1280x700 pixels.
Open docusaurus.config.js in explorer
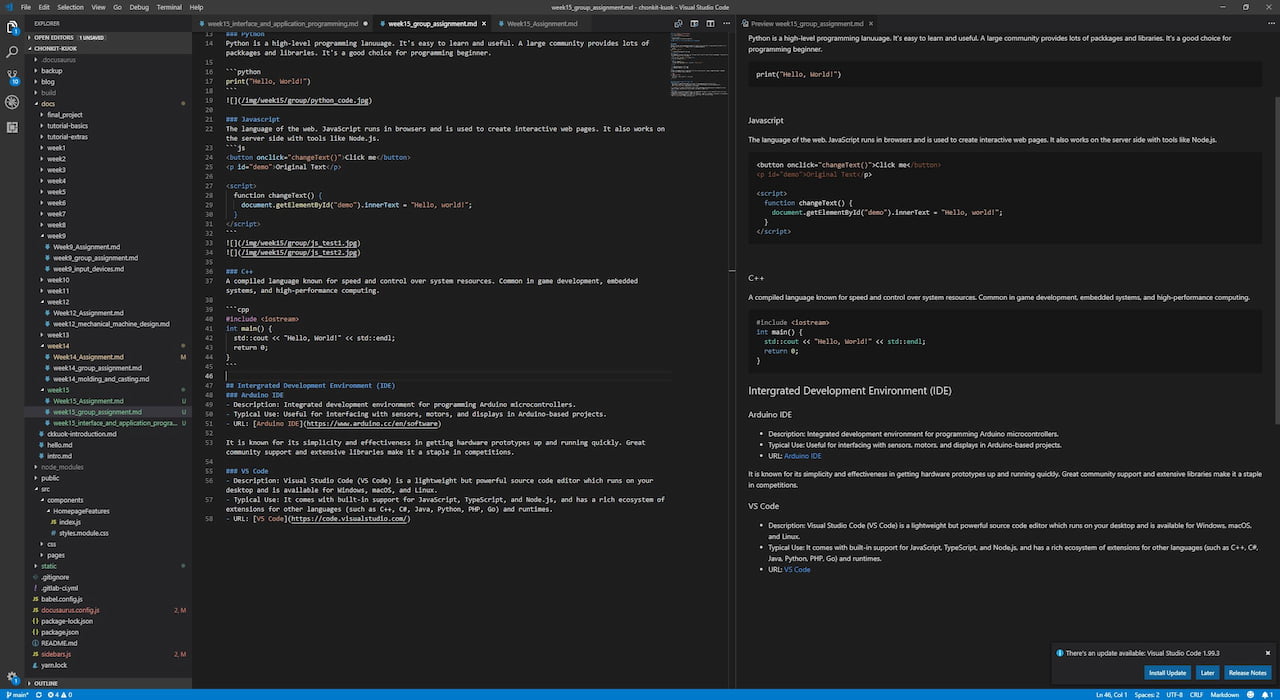click(x=70, y=610)
